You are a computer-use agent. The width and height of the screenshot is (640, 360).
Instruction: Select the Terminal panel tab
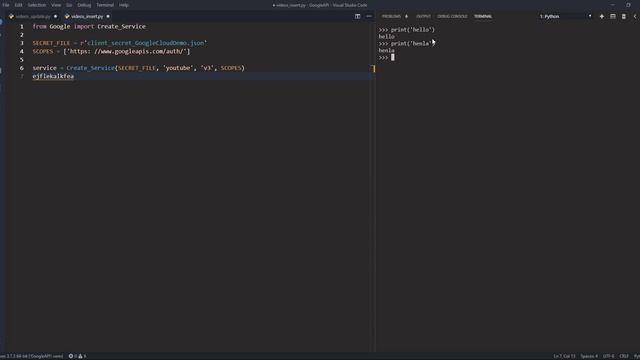483,16
